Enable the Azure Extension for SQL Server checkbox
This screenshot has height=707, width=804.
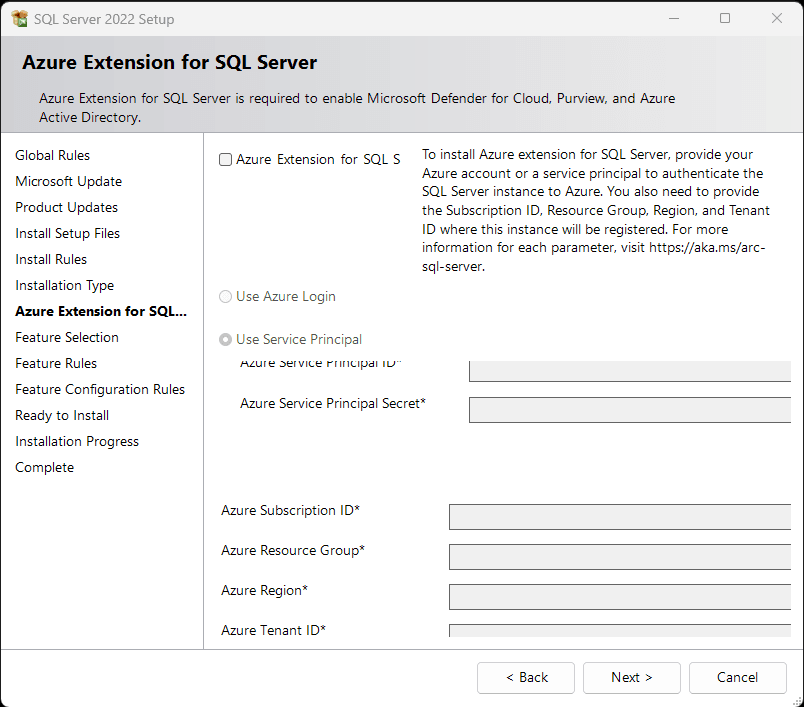click(x=226, y=159)
